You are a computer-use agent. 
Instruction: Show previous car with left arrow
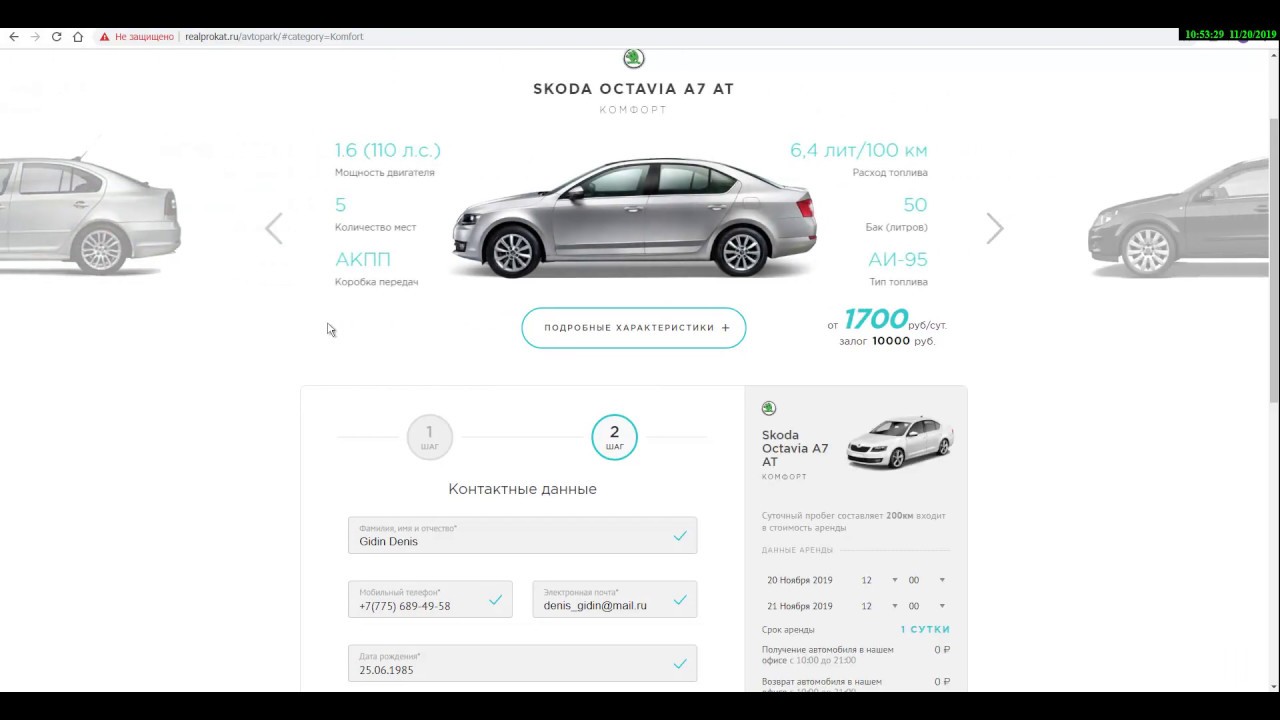(274, 229)
